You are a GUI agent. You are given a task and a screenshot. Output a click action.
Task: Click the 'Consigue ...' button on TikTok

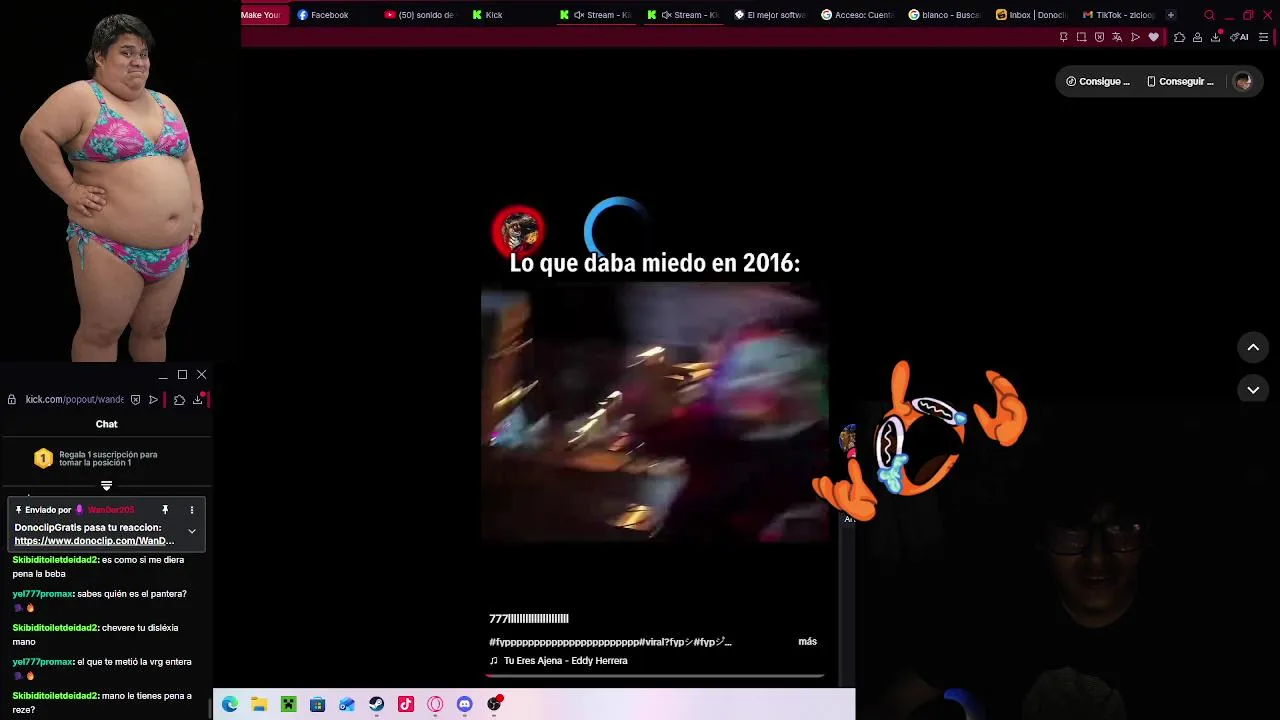pos(1098,82)
